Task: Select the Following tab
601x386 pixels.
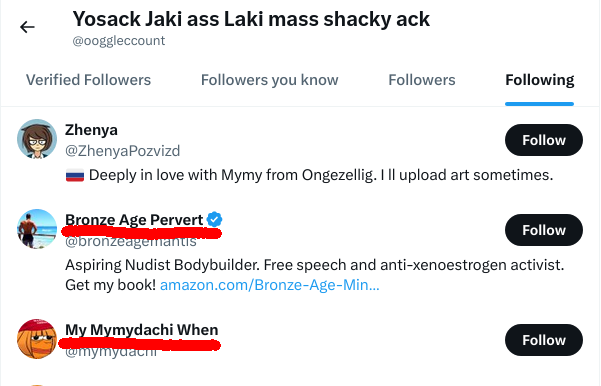Action: point(540,80)
